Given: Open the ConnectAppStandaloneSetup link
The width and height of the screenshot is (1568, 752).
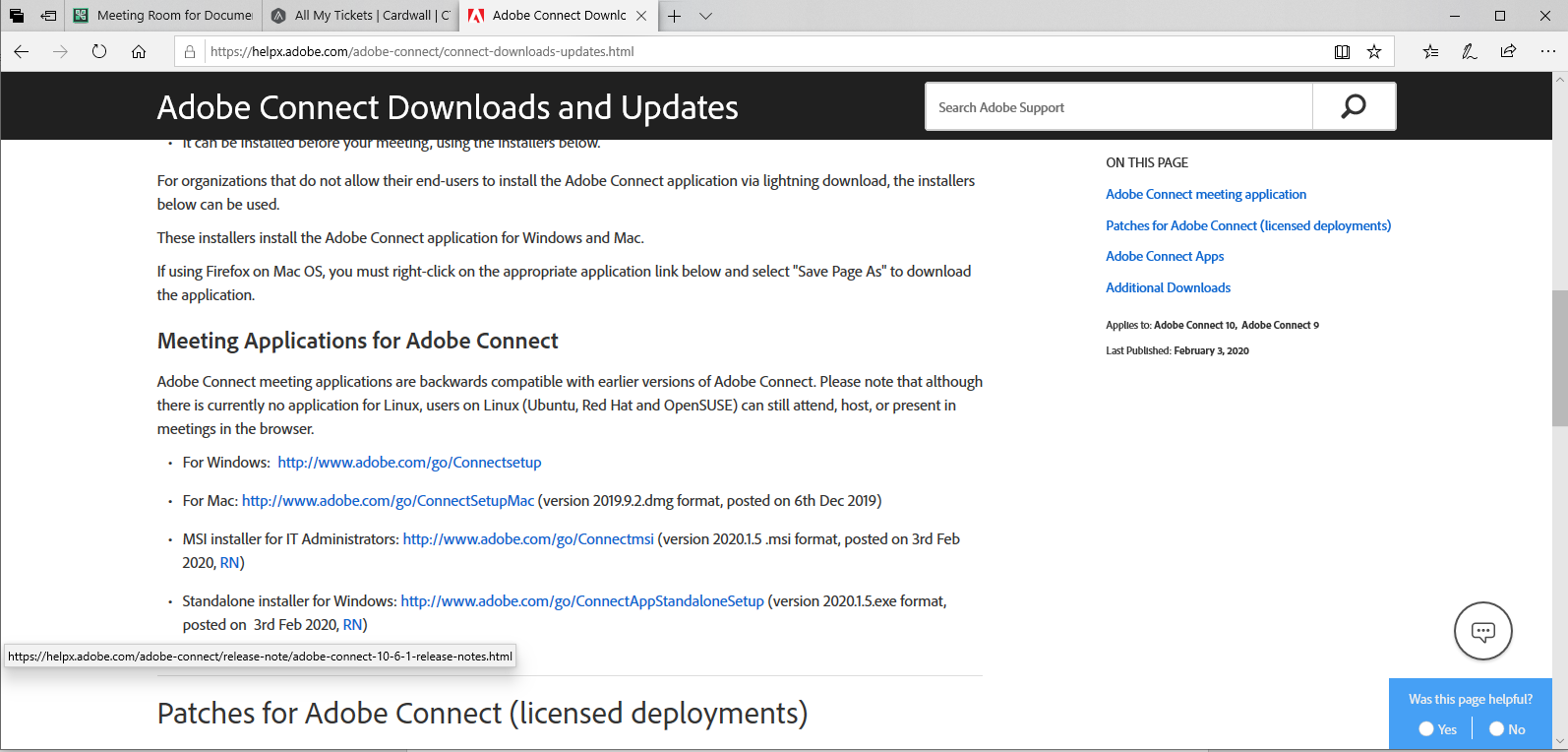Looking at the screenshot, I should (x=582, y=601).
